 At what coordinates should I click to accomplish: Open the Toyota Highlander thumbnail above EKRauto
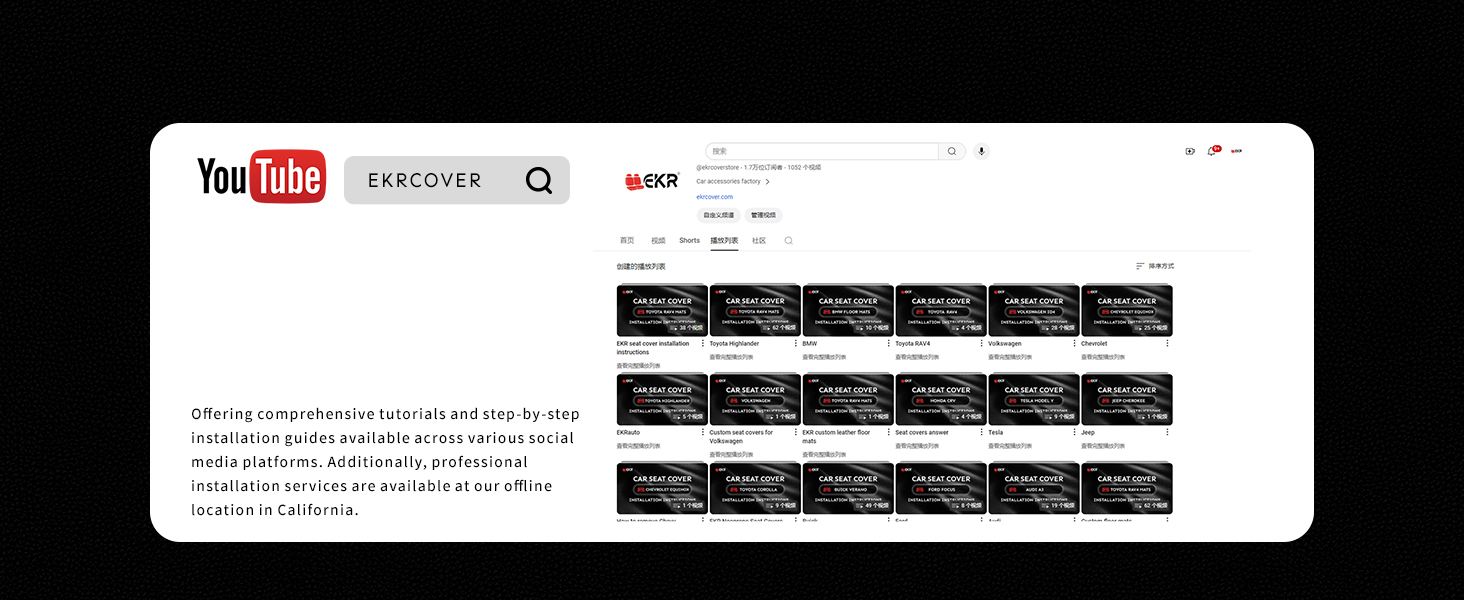click(662, 399)
